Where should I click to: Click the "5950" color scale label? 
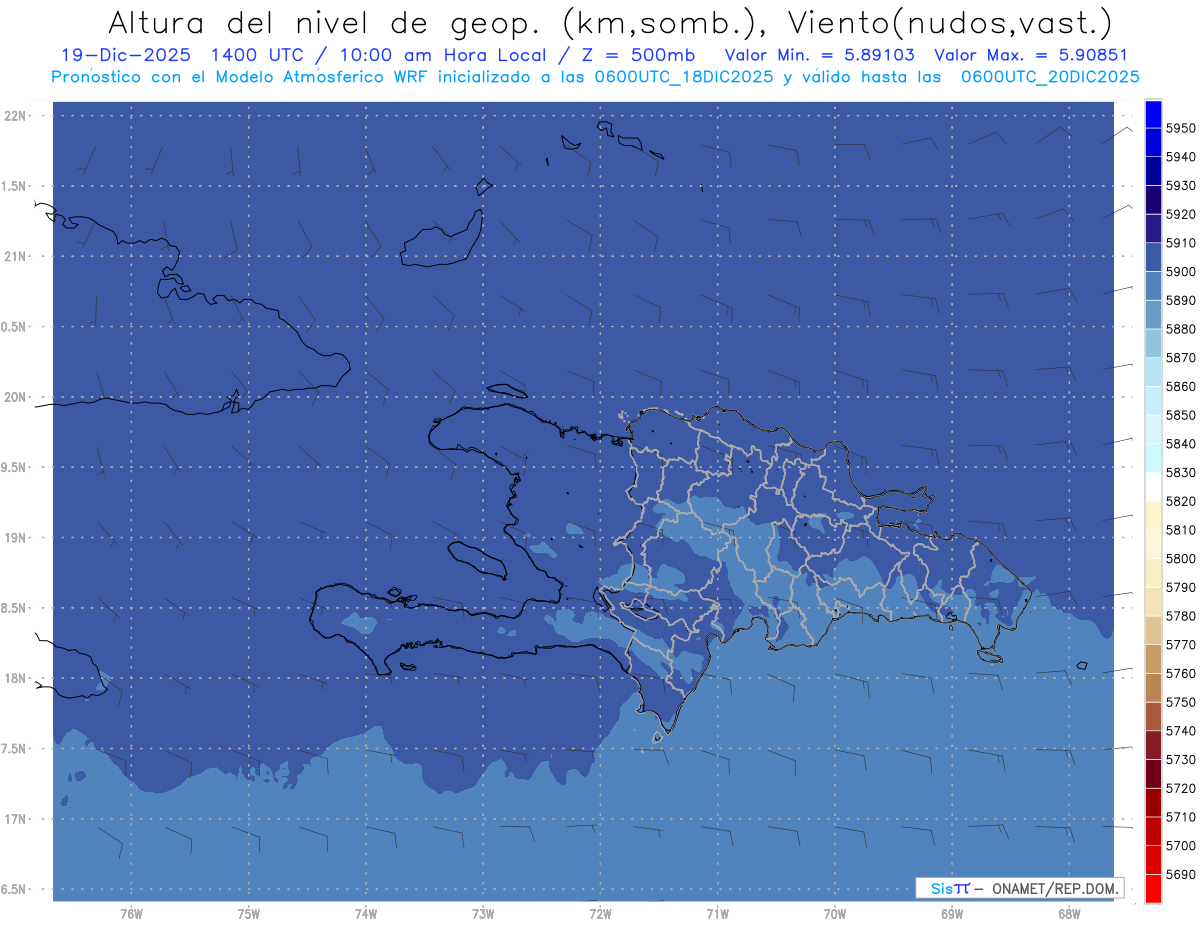pos(1180,128)
